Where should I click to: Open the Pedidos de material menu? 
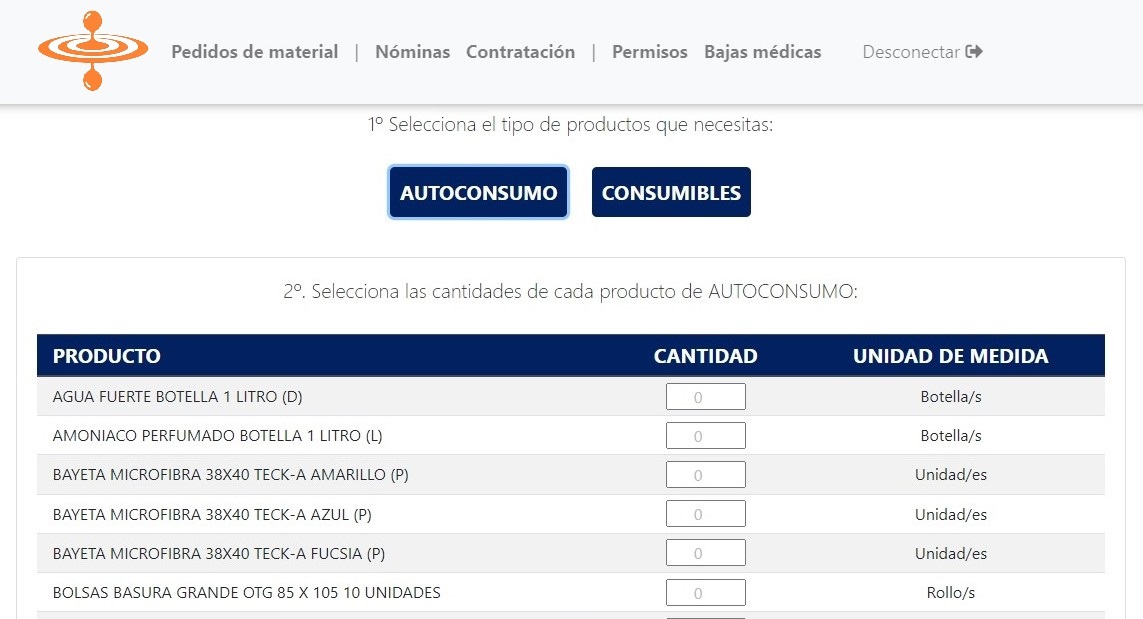pos(254,52)
